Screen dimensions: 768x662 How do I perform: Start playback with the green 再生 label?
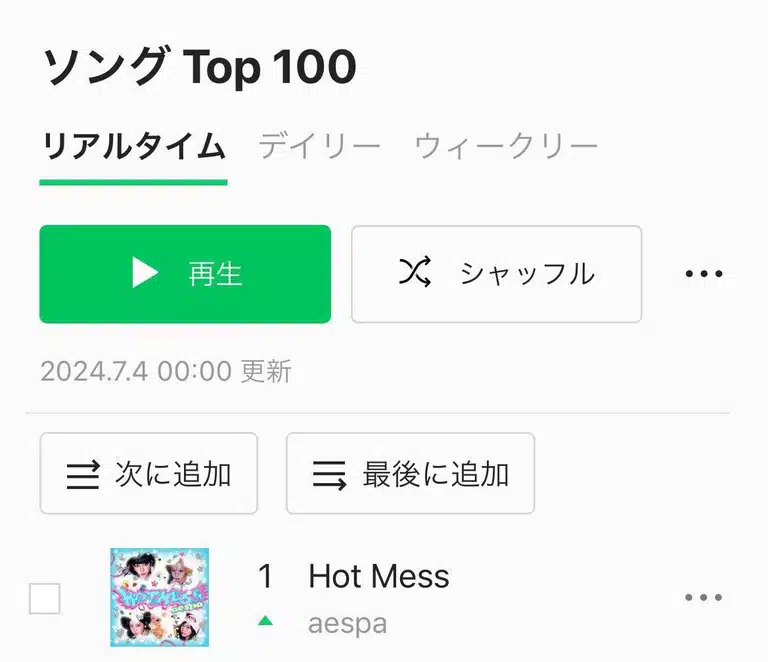point(215,274)
